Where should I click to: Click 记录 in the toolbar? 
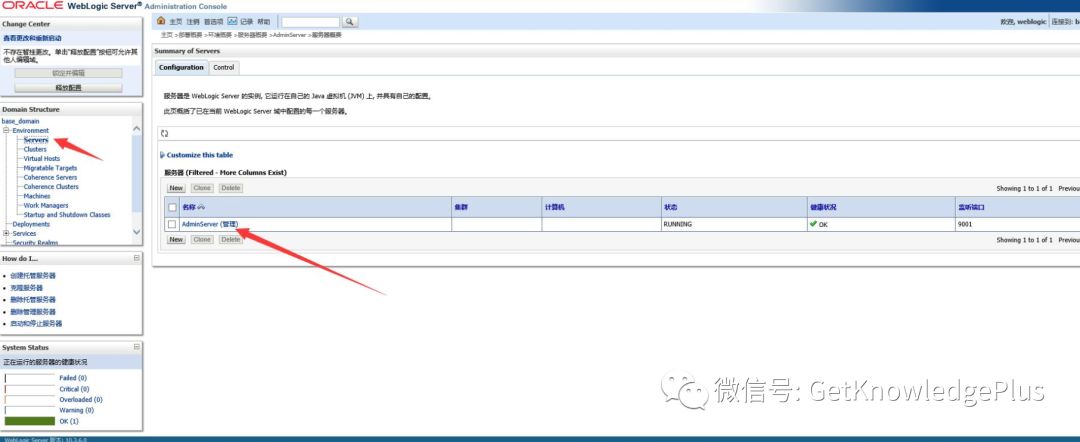(247, 22)
